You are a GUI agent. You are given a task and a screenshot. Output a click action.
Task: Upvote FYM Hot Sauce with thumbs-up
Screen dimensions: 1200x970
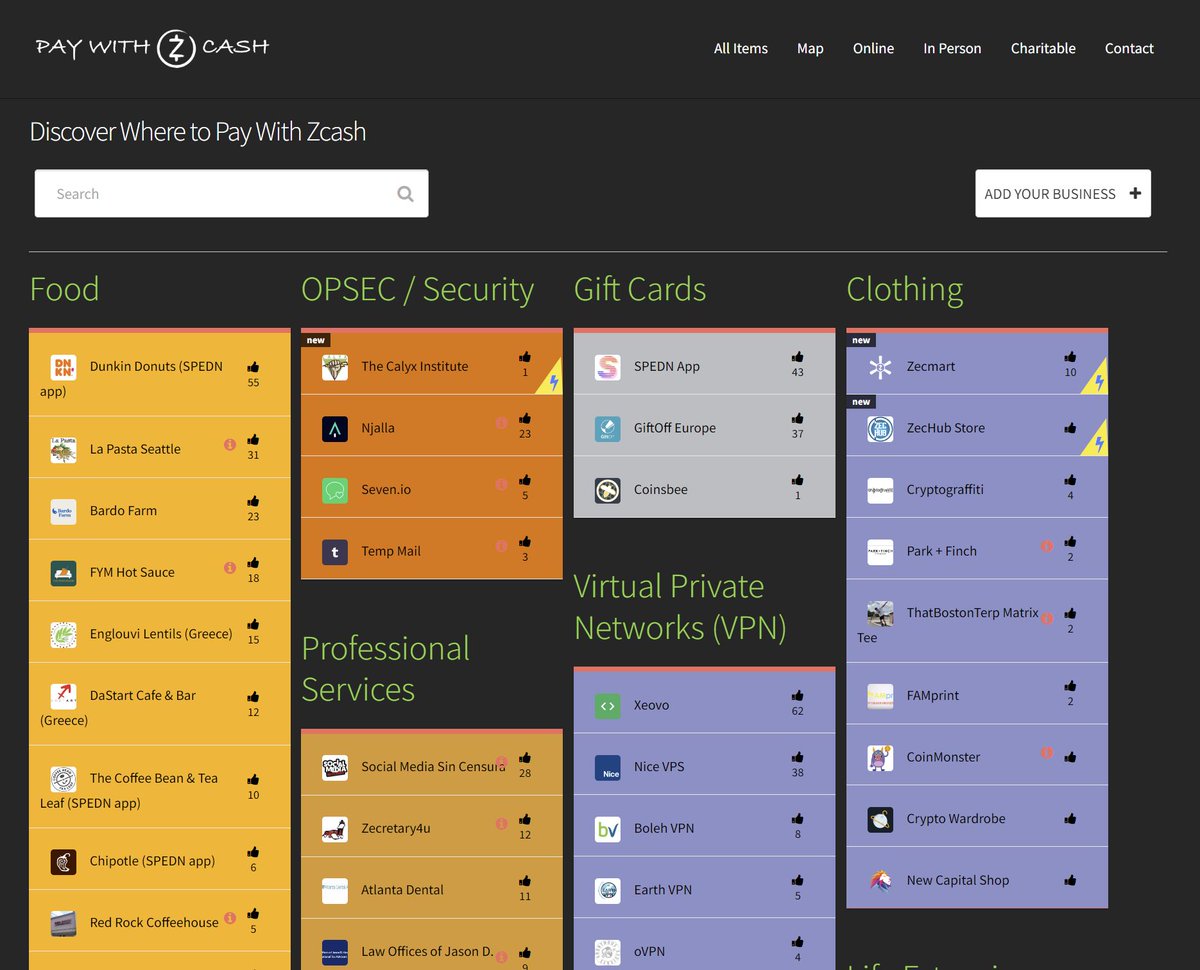coord(253,563)
